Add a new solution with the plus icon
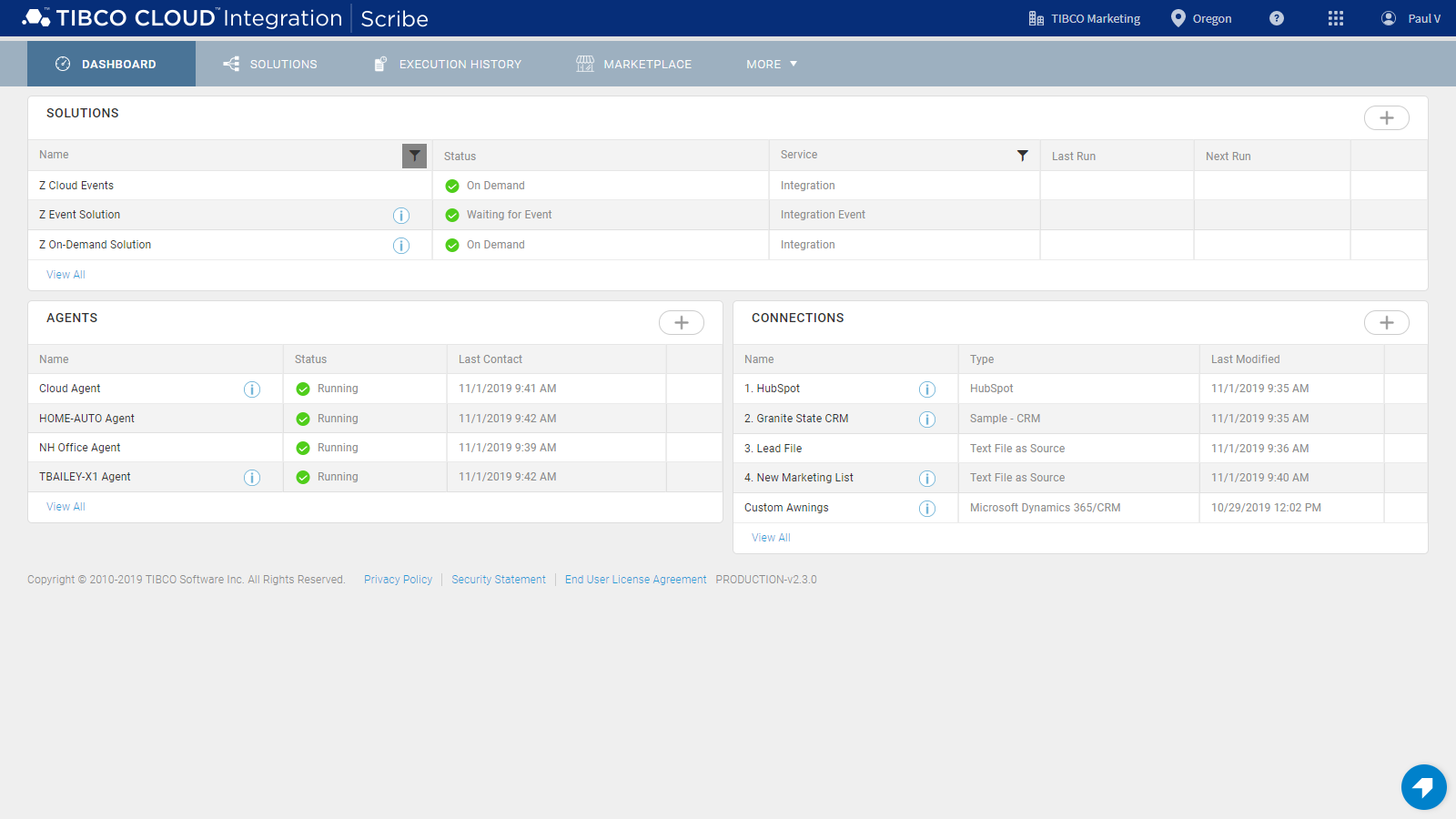Viewport: 1456px width, 819px height. (x=1386, y=117)
